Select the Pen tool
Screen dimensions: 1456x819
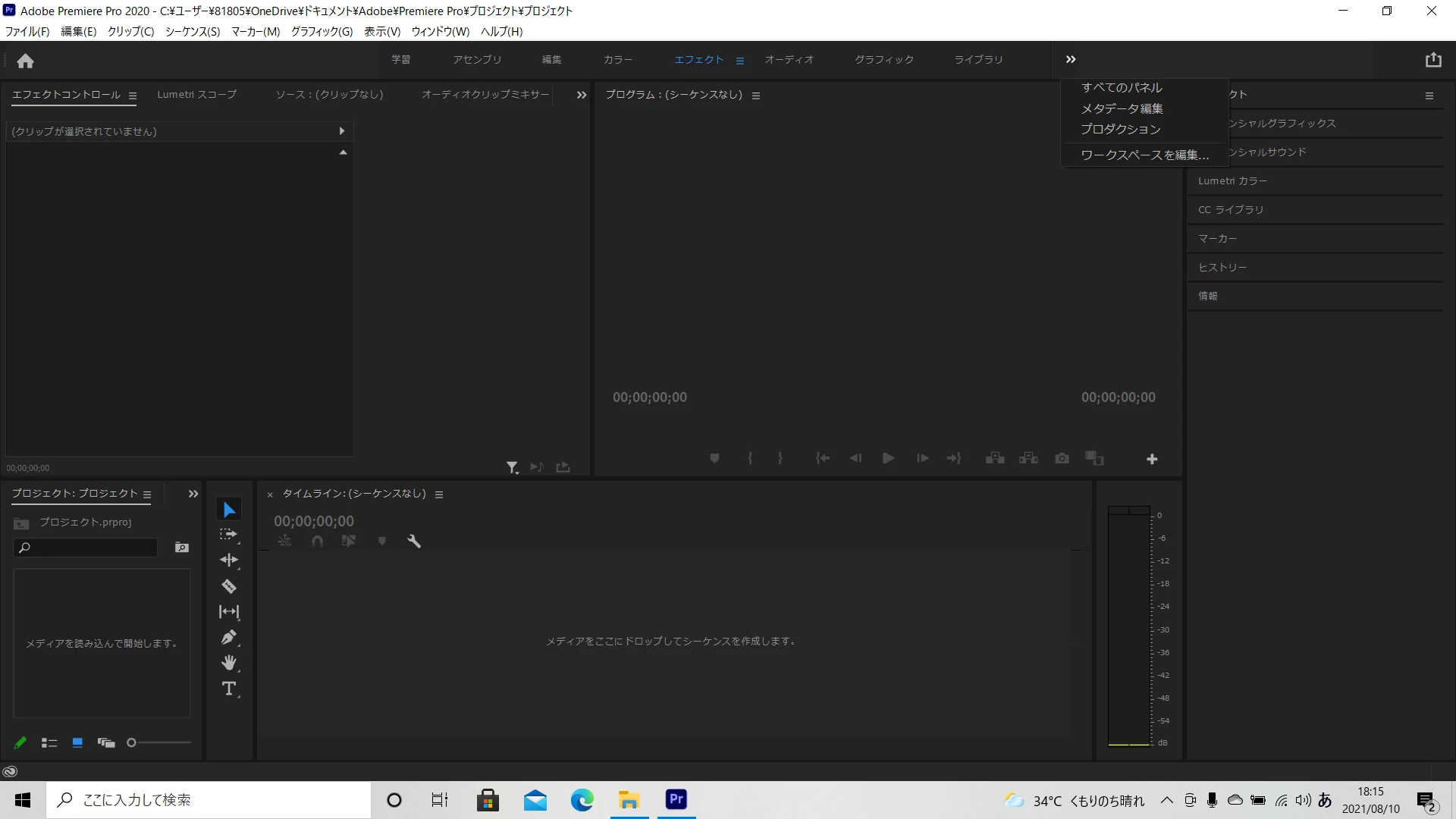[x=228, y=637]
